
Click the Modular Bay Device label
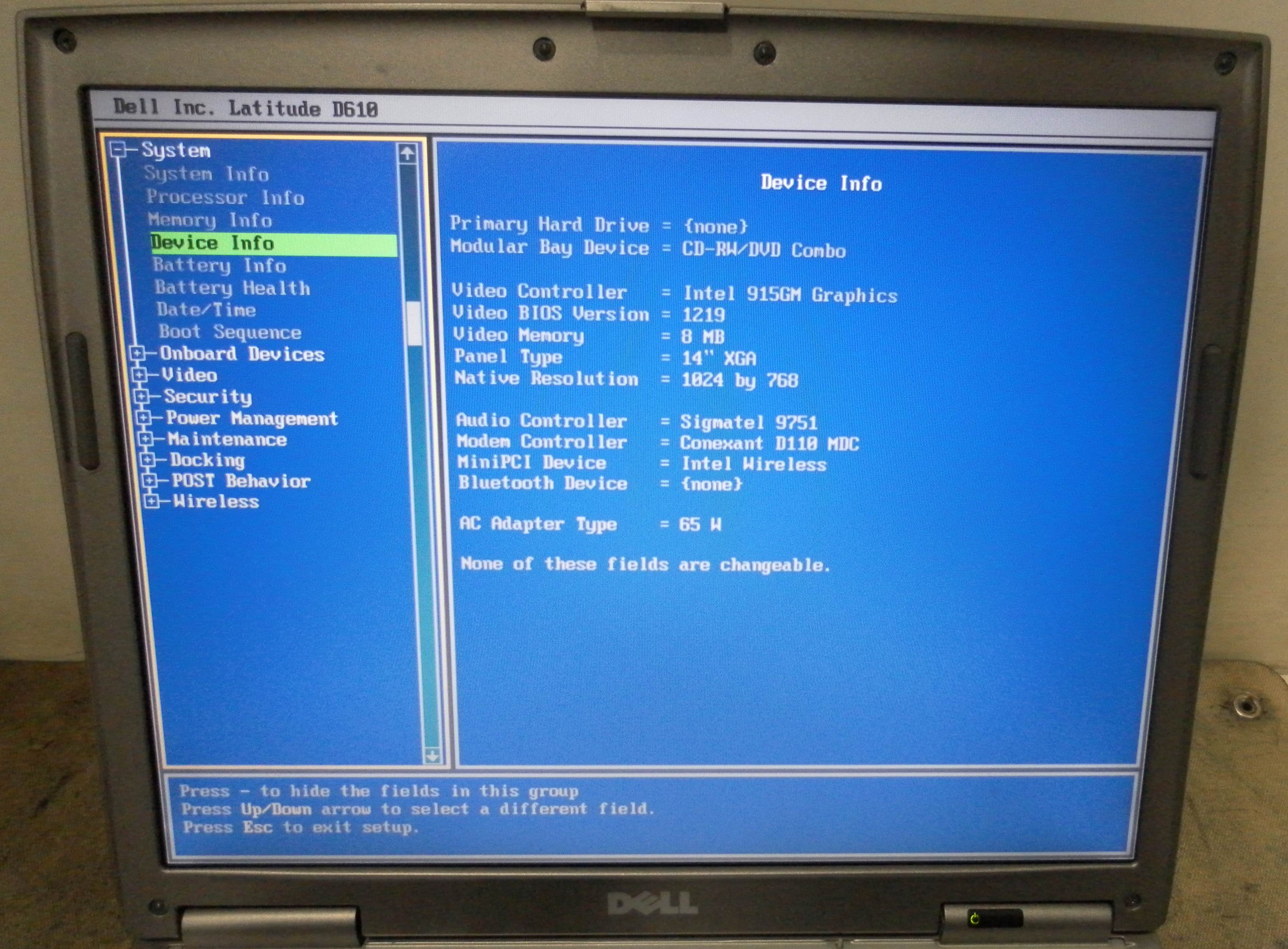[x=550, y=248]
